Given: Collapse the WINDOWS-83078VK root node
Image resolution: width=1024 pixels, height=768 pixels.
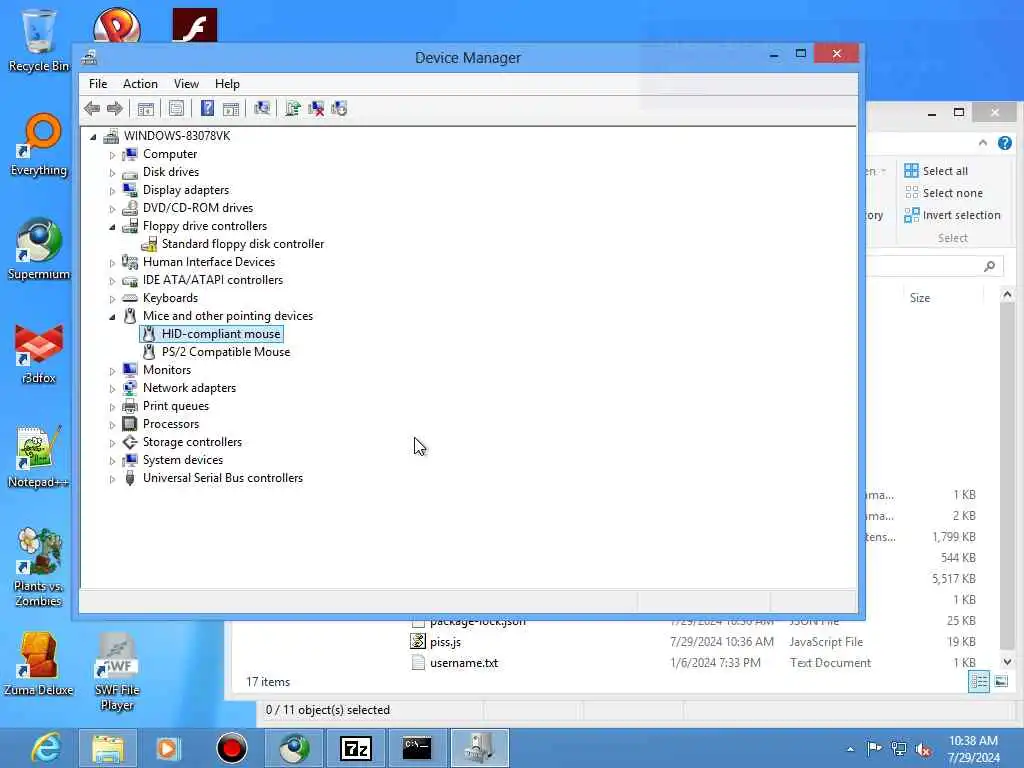Looking at the screenshot, I should (x=93, y=136).
